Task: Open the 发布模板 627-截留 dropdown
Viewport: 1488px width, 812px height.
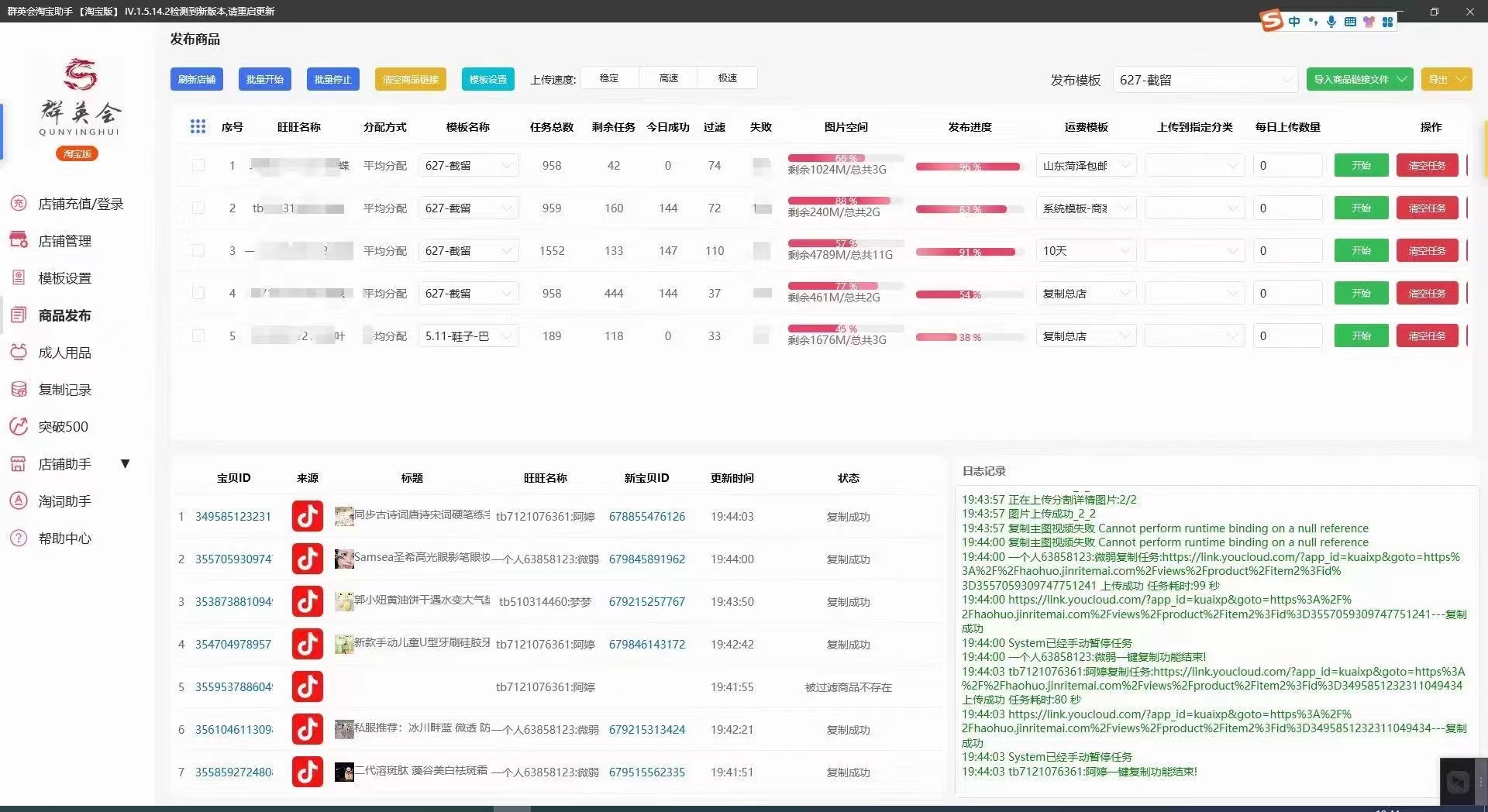Action: tap(1204, 80)
